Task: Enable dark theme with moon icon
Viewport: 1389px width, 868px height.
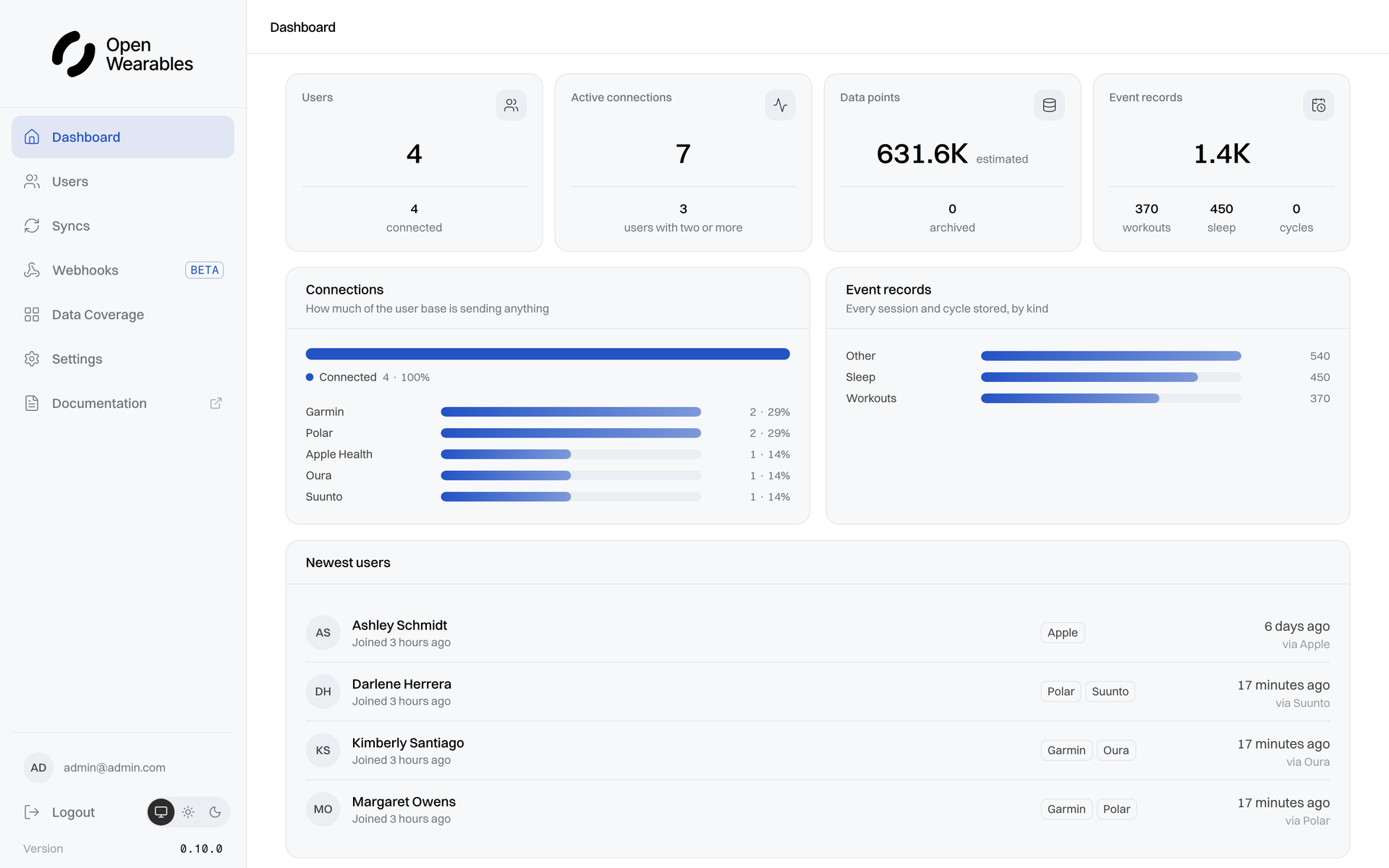Action: click(215, 812)
